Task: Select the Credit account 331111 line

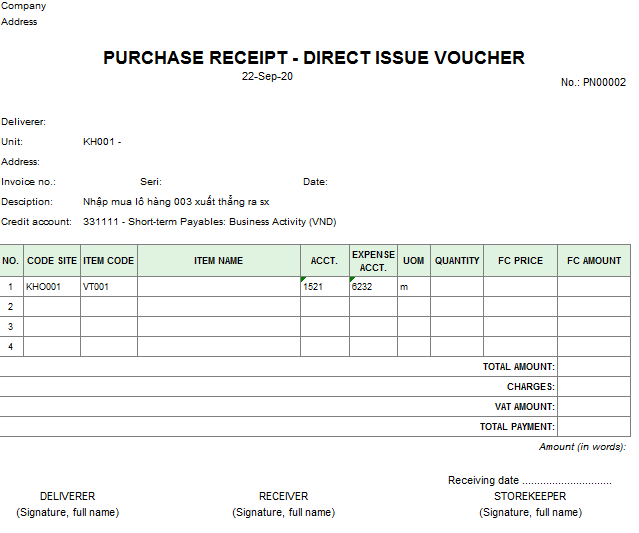Action: (209, 222)
